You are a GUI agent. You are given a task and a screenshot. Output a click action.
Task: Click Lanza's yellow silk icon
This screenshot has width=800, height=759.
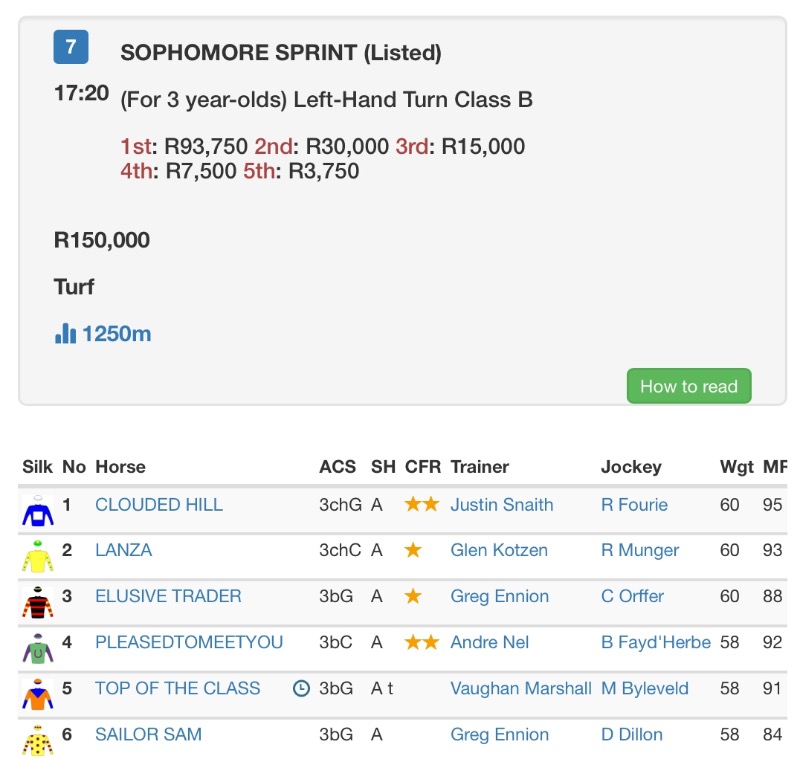point(38,556)
